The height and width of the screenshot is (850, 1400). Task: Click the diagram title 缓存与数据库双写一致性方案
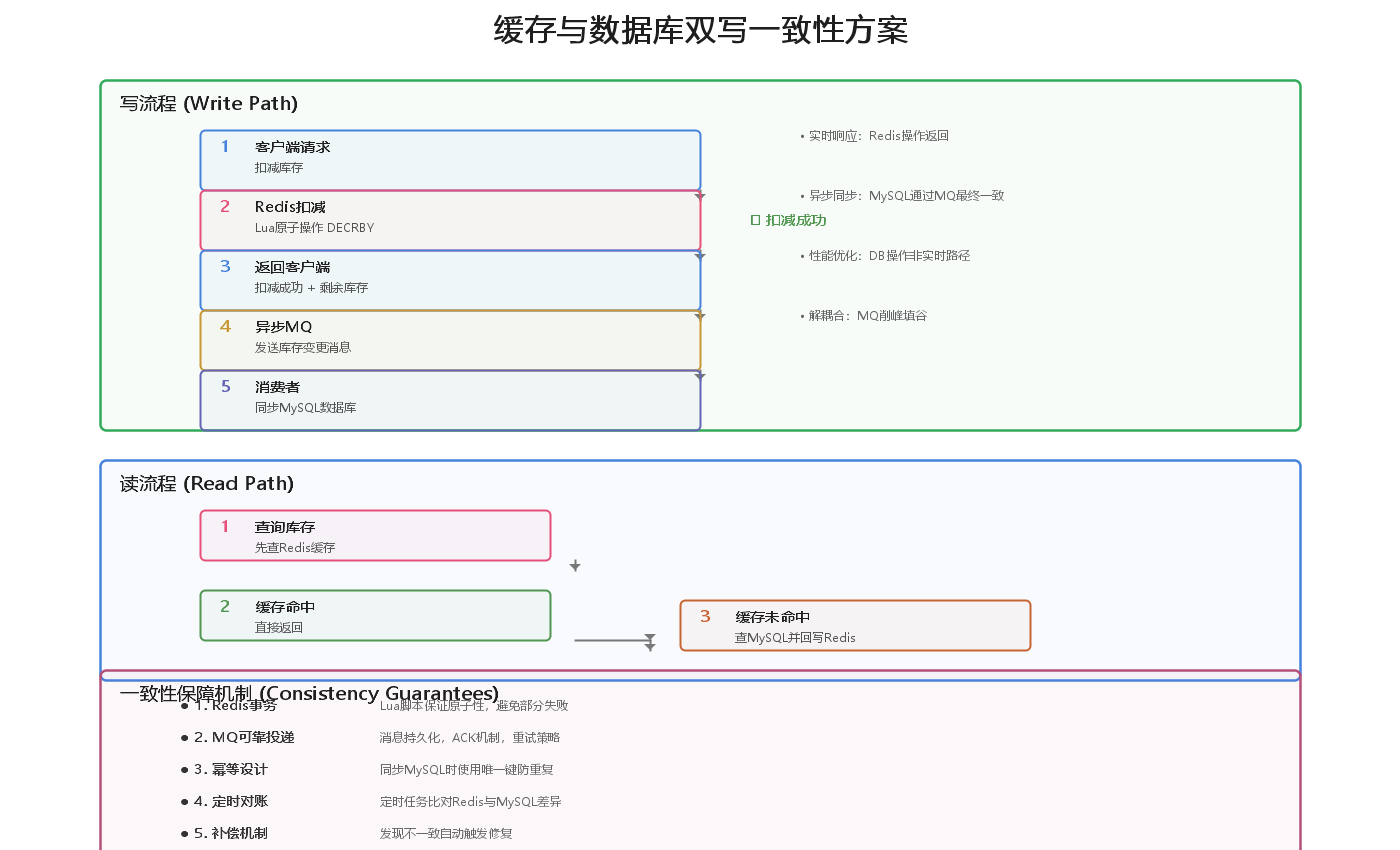[700, 30]
